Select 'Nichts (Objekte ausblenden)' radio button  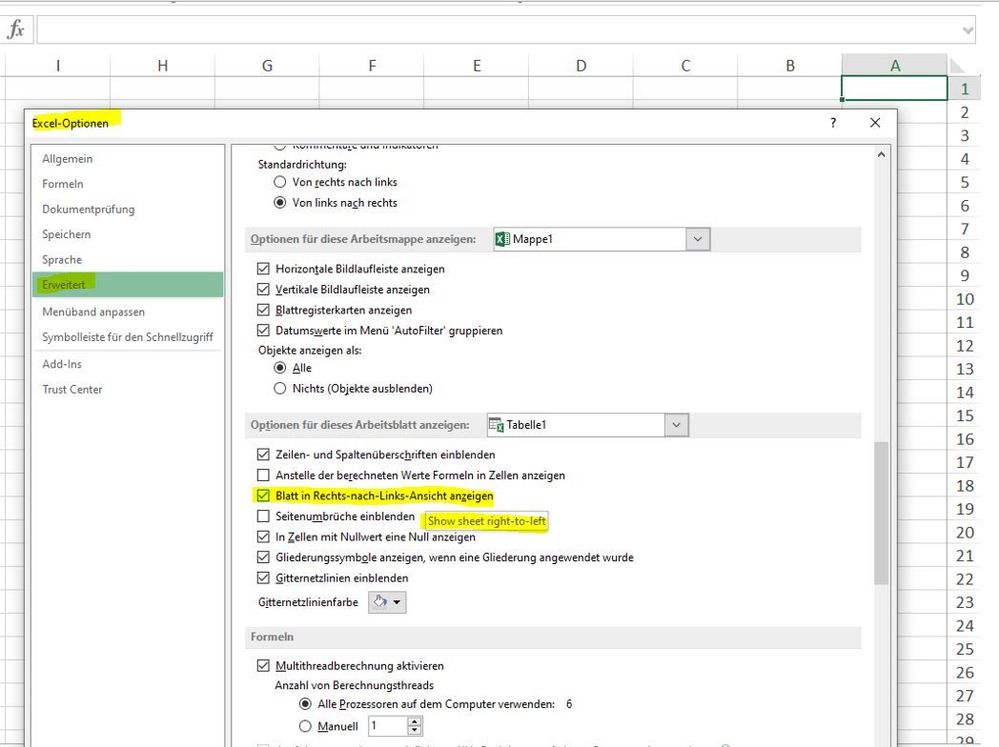(280, 388)
